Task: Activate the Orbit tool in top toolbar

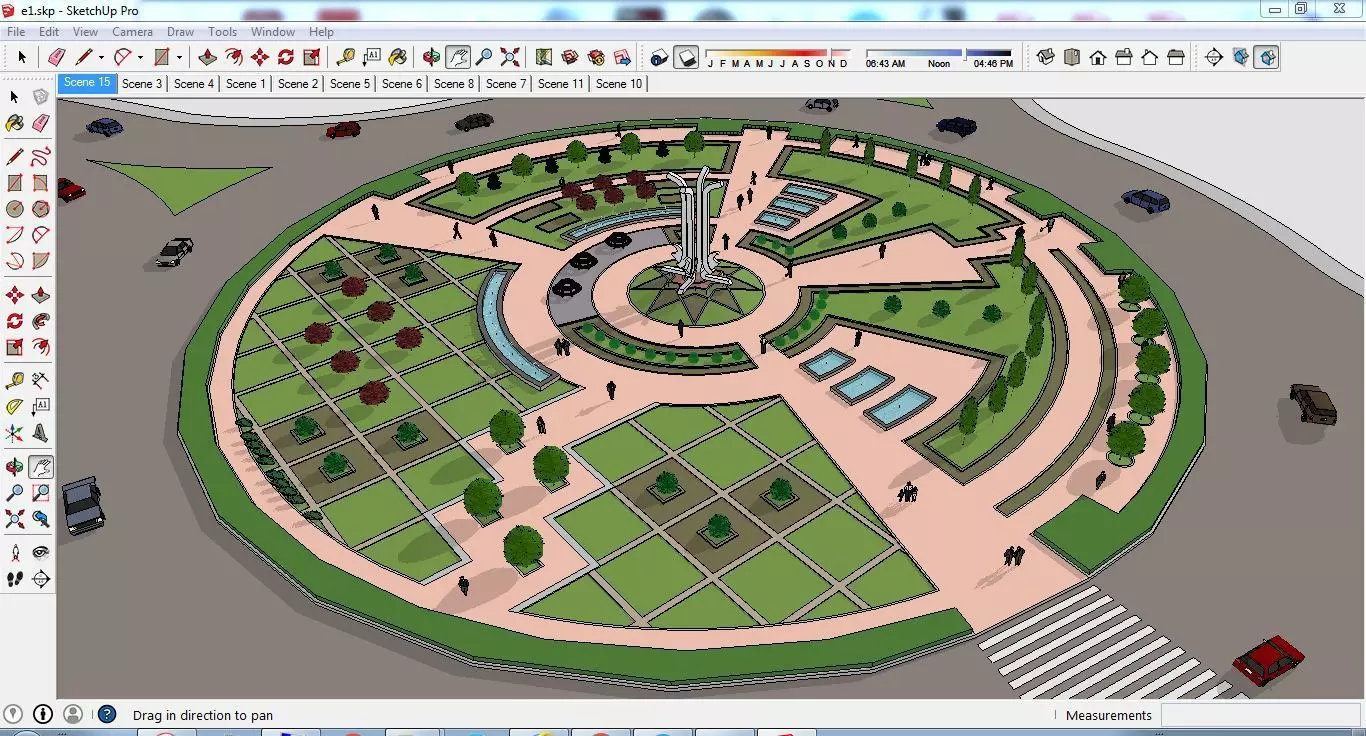Action: coord(432,57)
